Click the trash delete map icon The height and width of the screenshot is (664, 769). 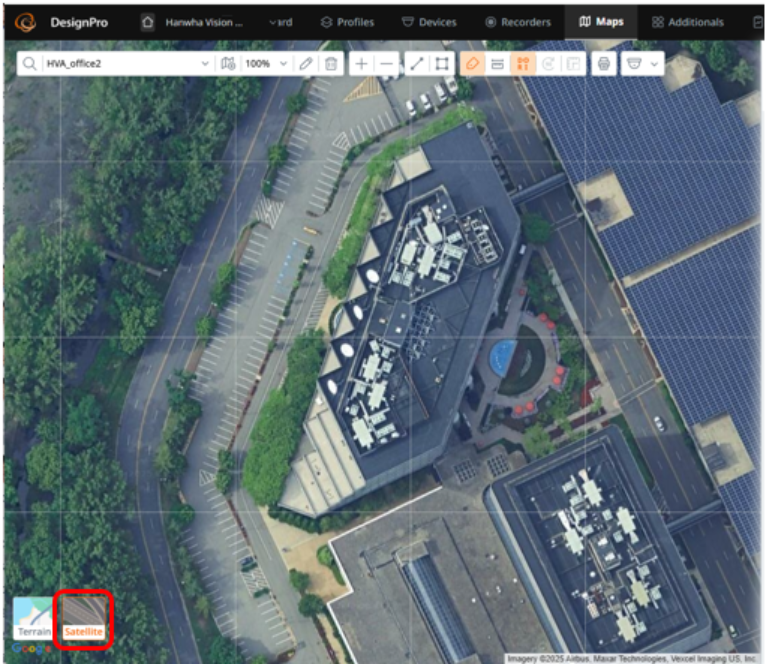332,64
